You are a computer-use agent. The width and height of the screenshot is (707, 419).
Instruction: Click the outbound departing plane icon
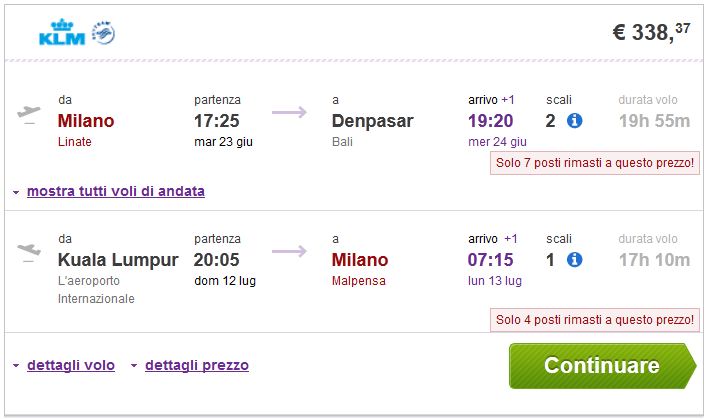(30, 113)
